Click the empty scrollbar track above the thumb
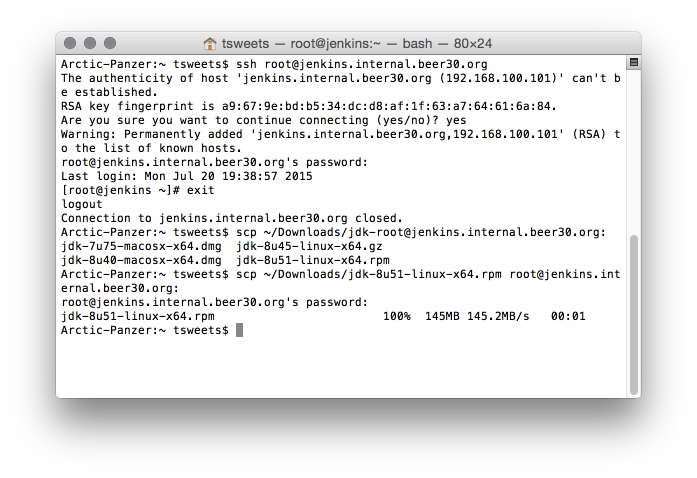The width and height of the screenshot is (697, 478). [633, 151]
